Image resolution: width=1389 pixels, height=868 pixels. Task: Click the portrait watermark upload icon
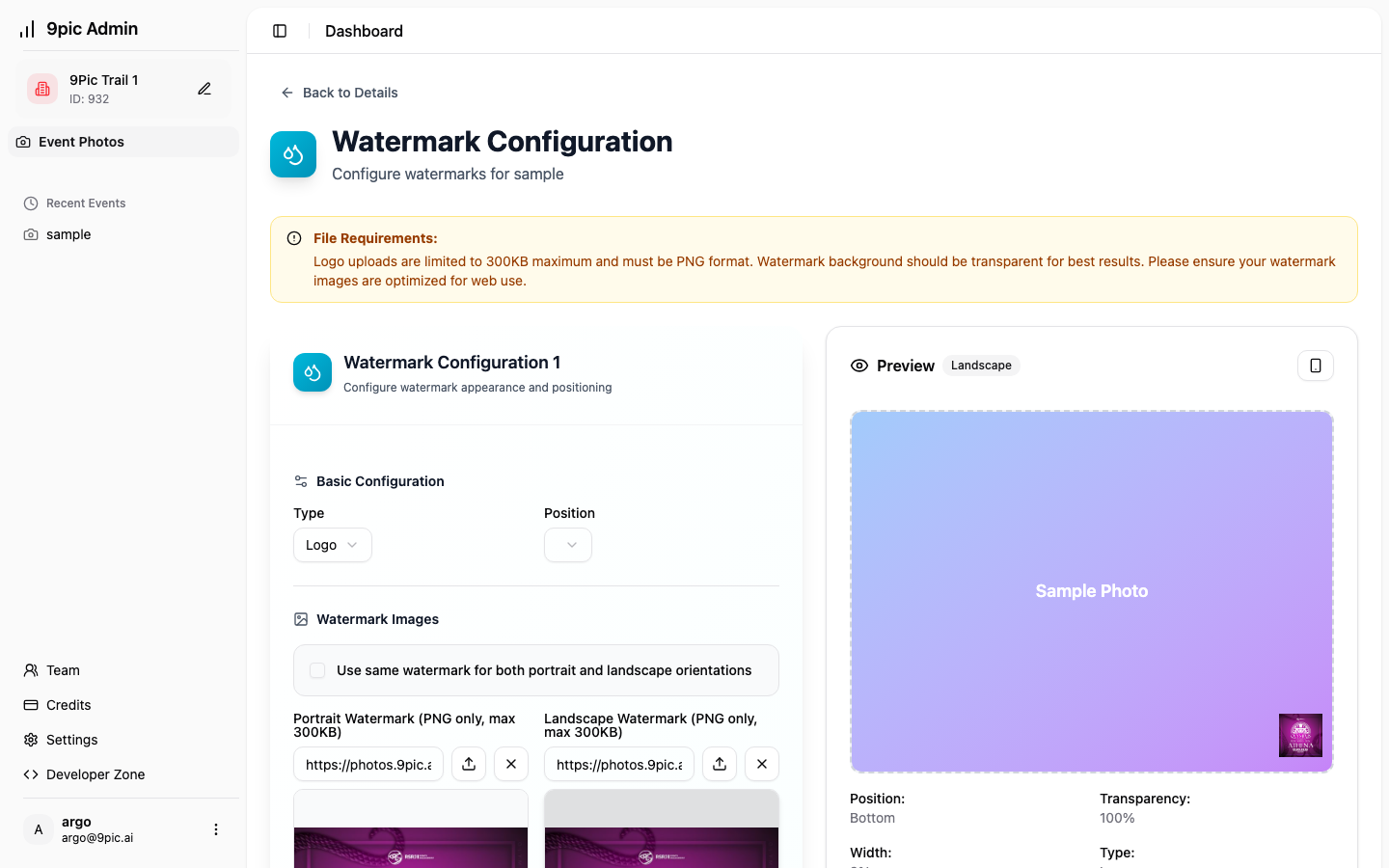point(469,764)
